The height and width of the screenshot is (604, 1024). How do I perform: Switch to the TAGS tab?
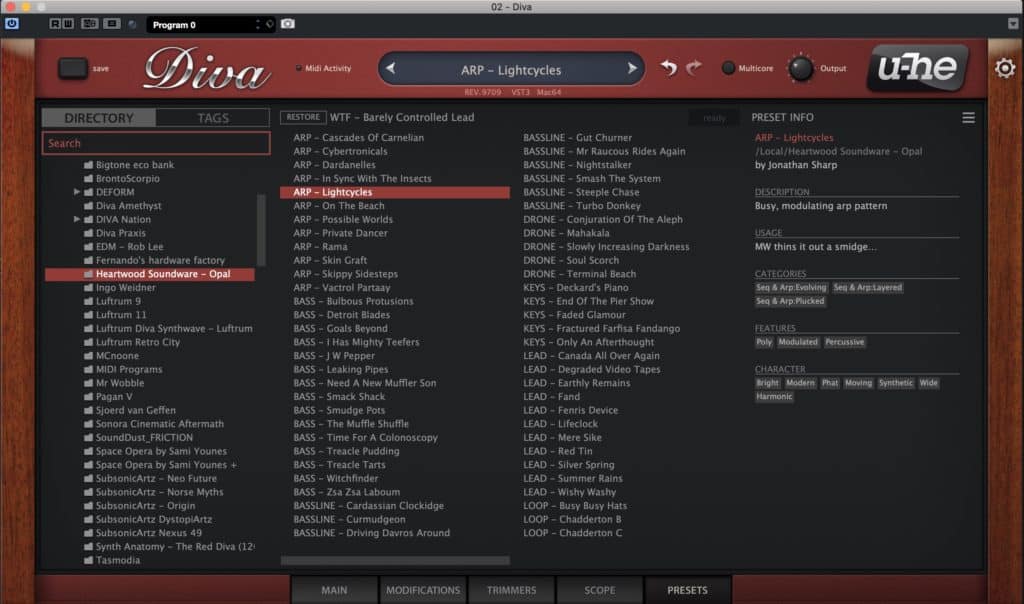point(213,118)
